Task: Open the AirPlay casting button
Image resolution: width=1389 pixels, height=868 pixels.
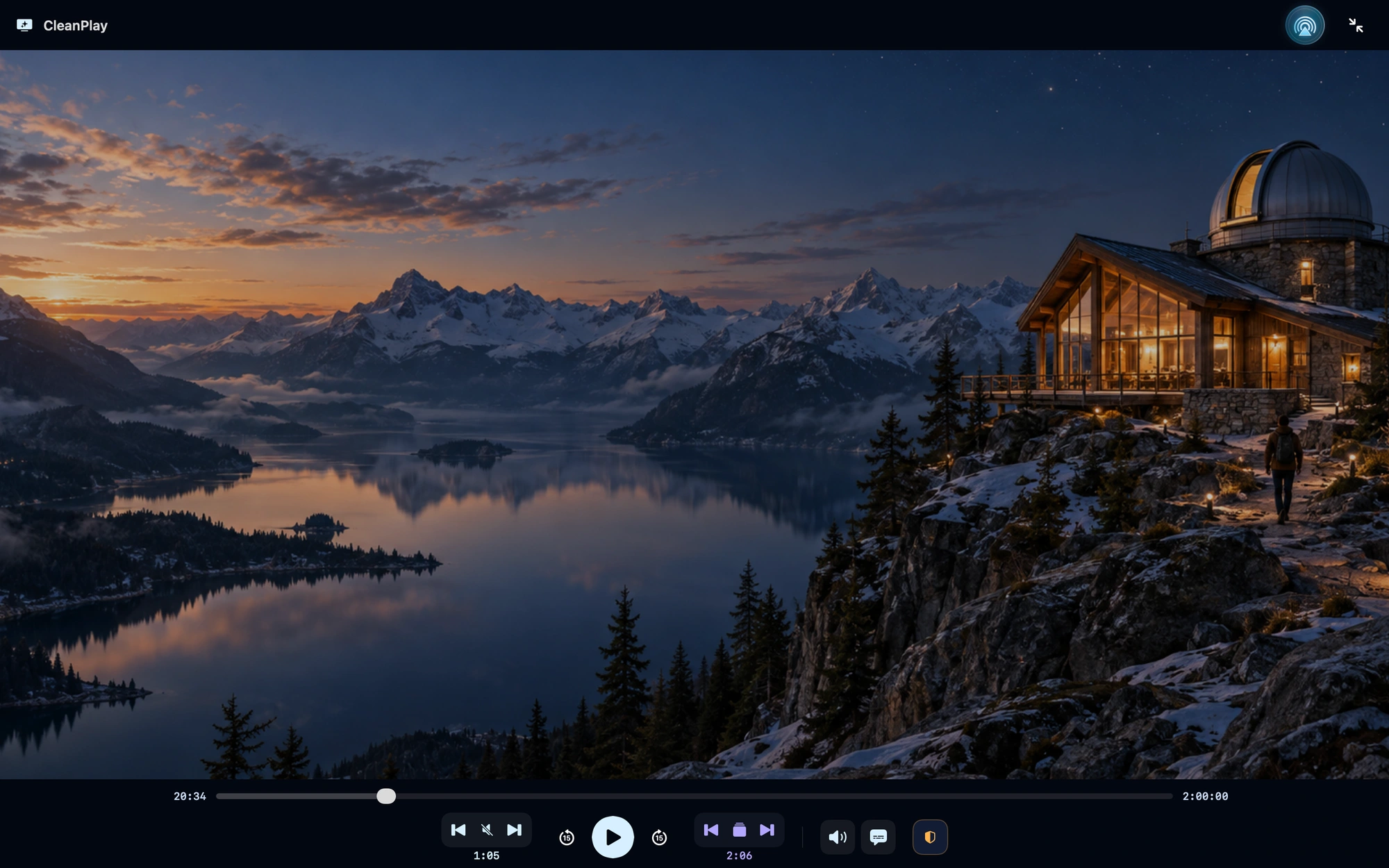Action: pos(1305,26)
